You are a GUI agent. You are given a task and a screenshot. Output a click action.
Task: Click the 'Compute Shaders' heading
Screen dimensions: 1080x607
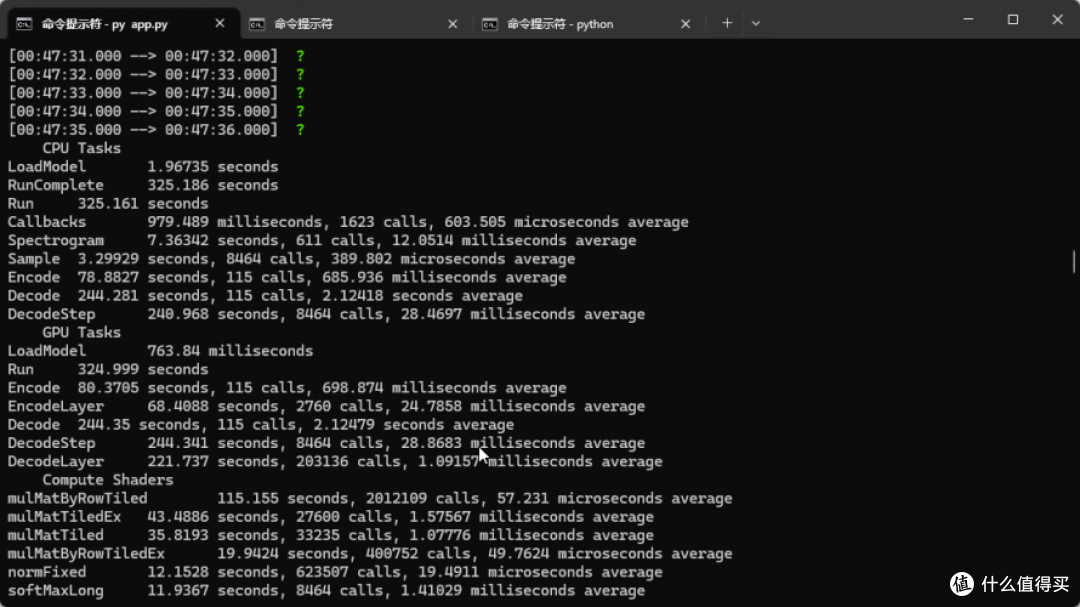click(107, 480)
